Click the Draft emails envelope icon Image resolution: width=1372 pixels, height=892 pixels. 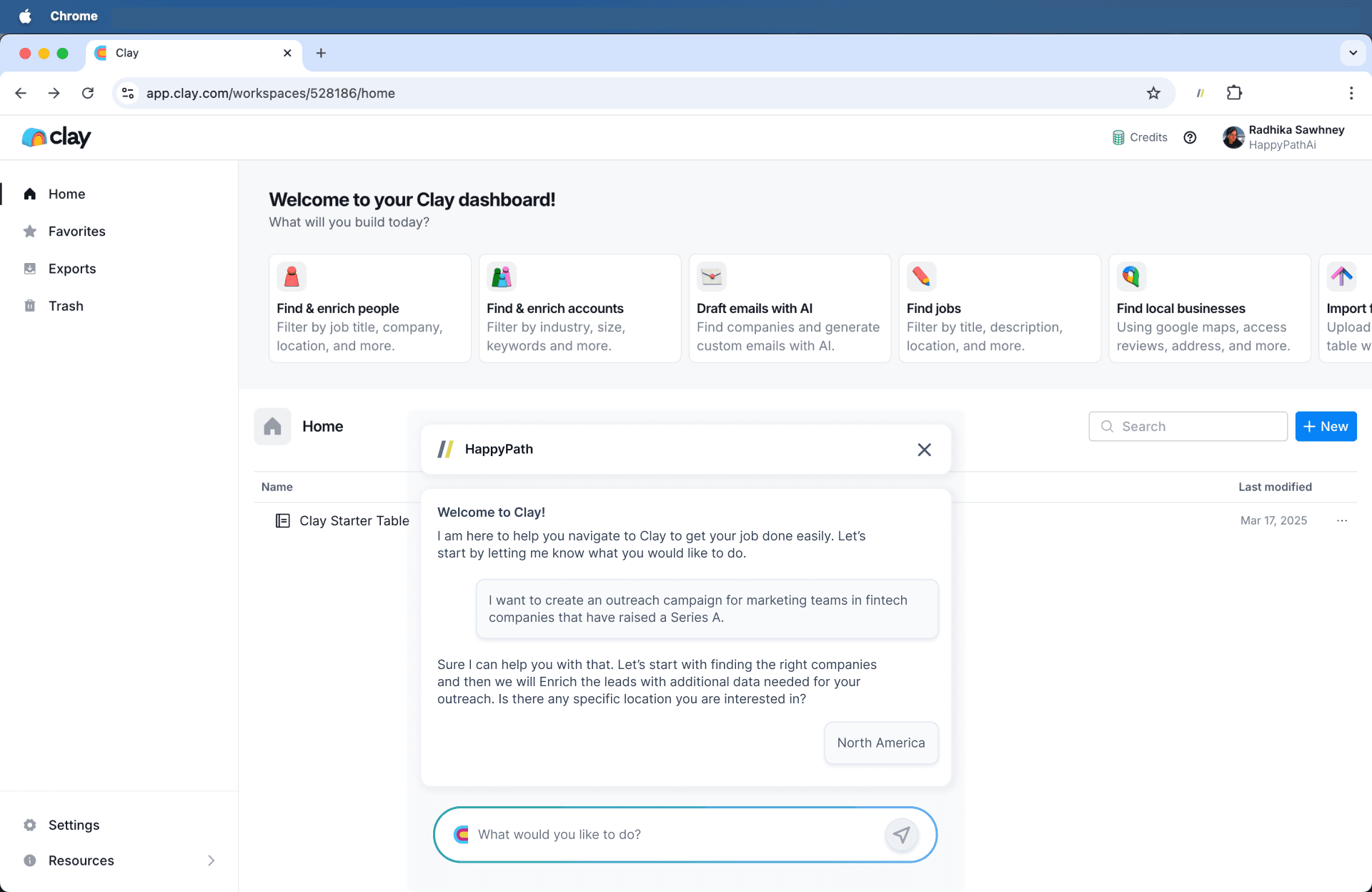[712, 277]
